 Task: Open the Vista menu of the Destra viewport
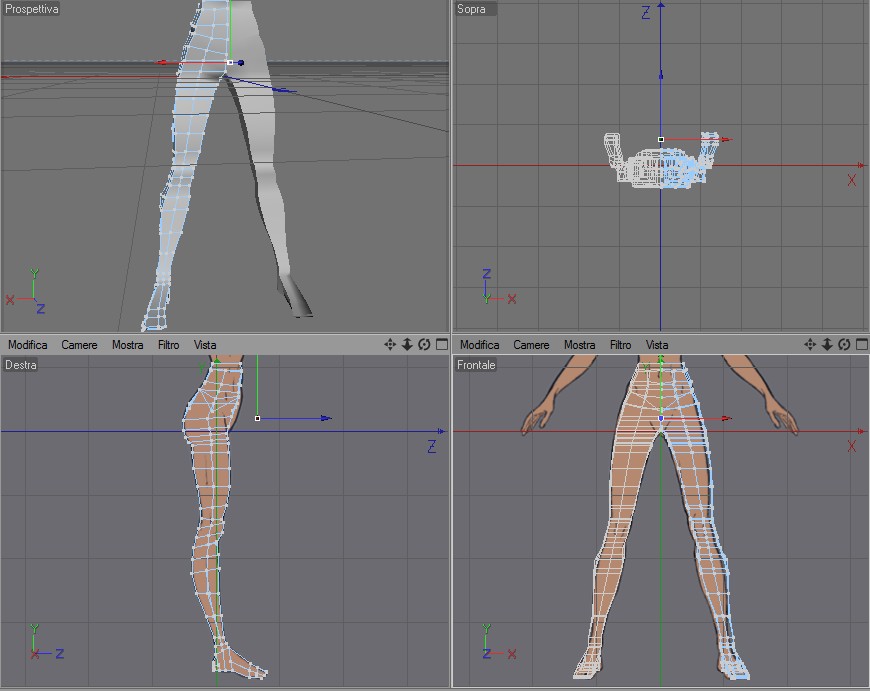click(x=205, y=345)
